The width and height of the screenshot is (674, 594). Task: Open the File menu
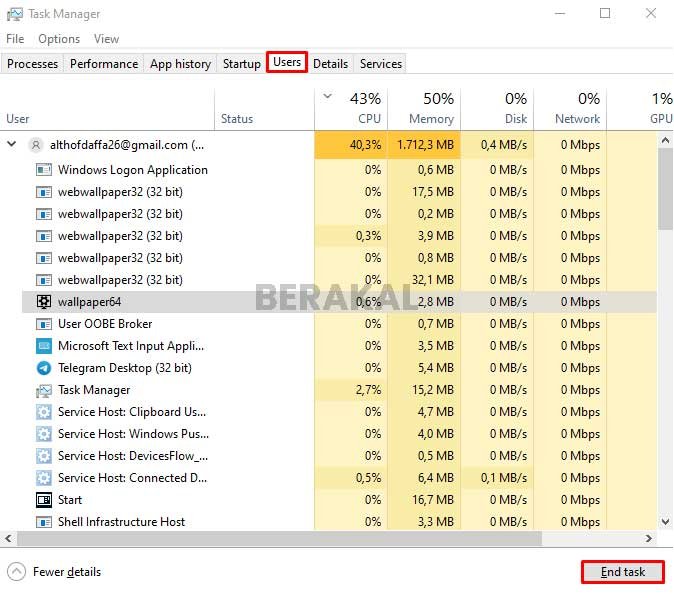[x=15, y=39]
